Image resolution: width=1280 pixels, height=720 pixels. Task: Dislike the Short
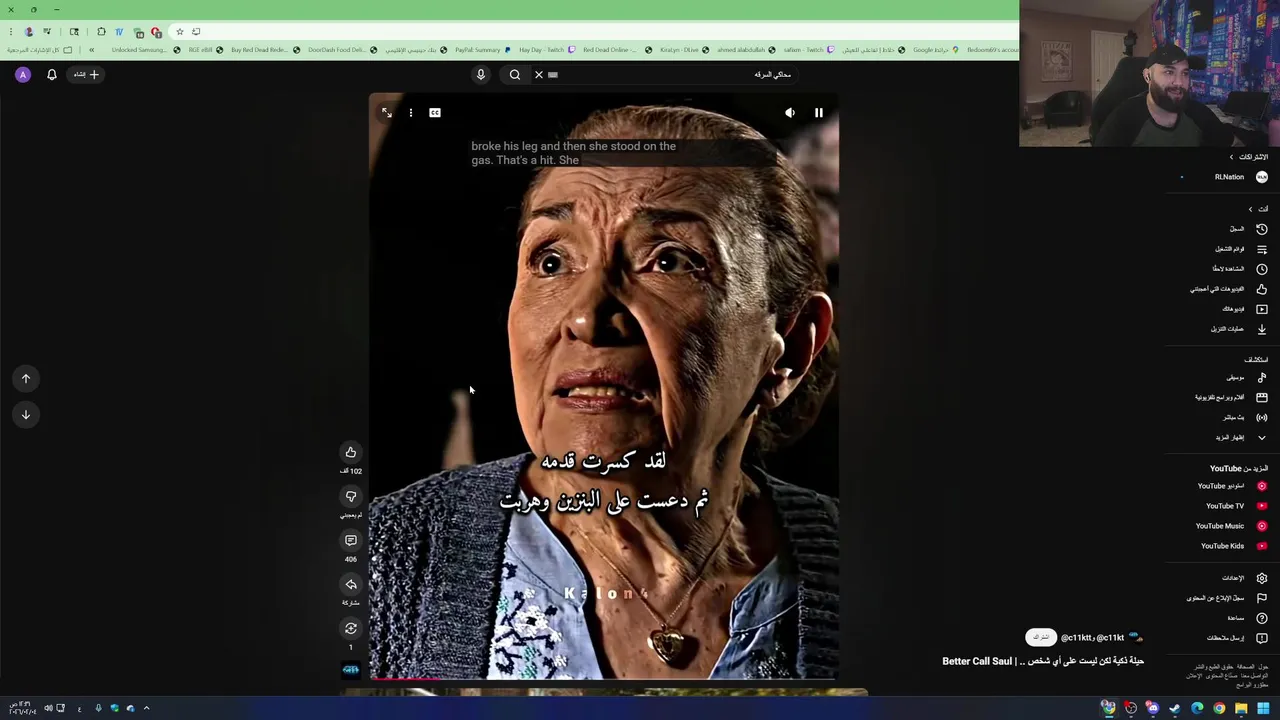tap(350, 497)
